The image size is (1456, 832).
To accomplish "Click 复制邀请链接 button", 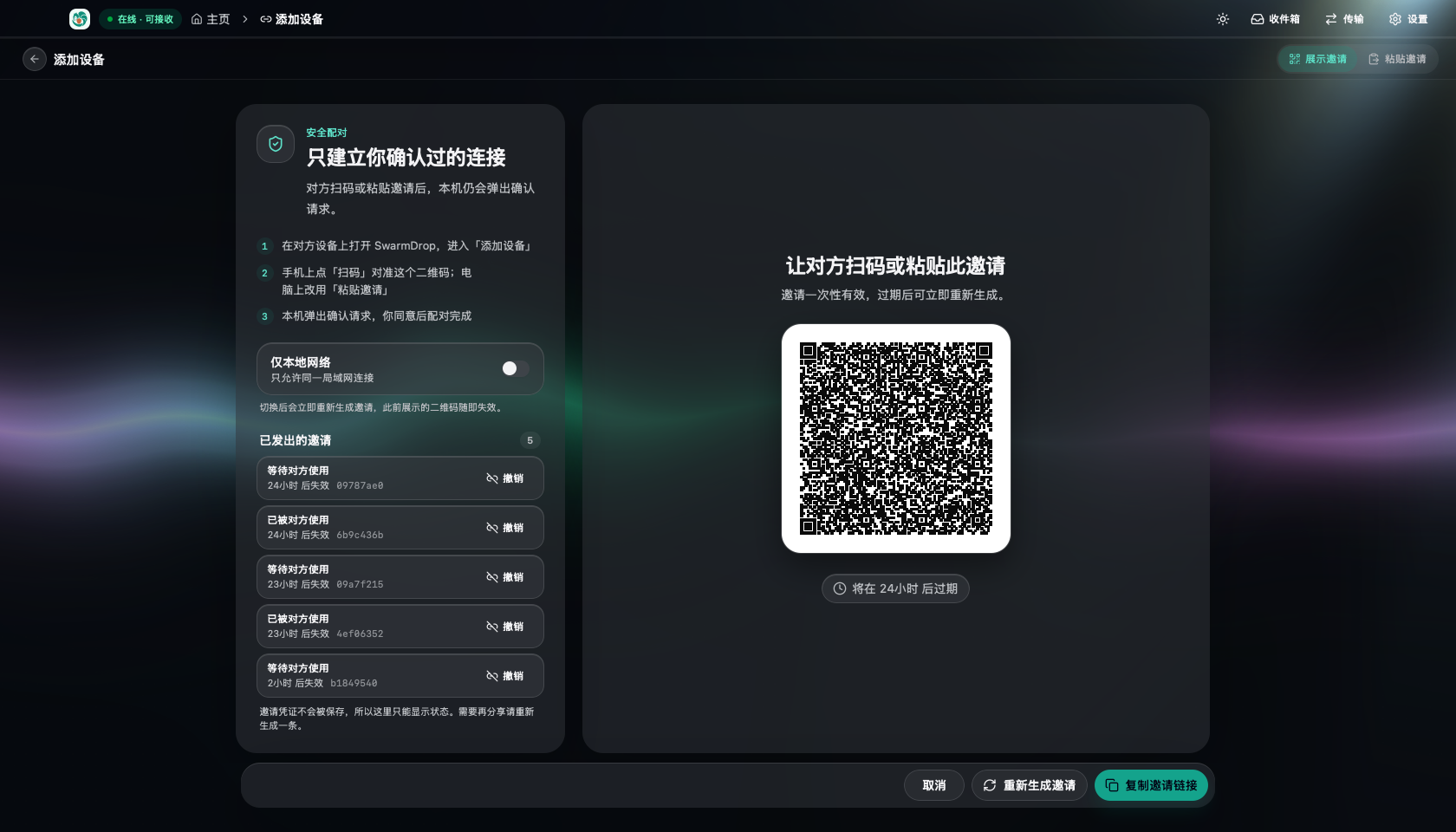I will pyautogui.click(x=1151, y=785).
